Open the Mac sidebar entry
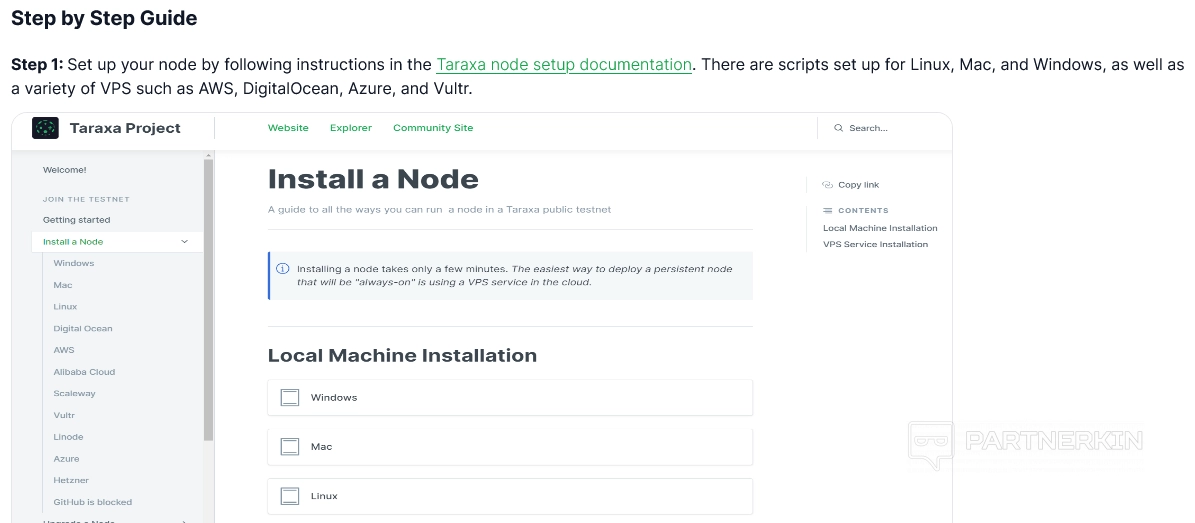Image resolution: width=1195 pixels, height=523 pixels. pos(62,285)
